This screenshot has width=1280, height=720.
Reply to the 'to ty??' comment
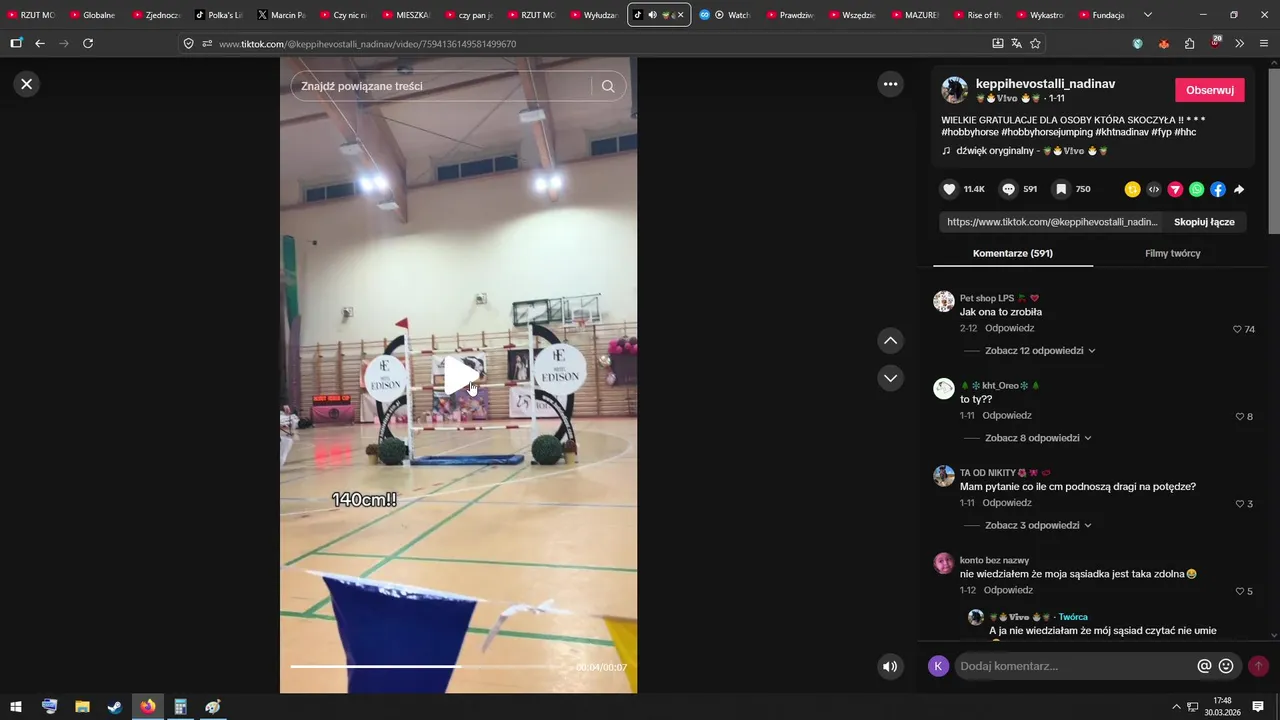point(1007,415)
